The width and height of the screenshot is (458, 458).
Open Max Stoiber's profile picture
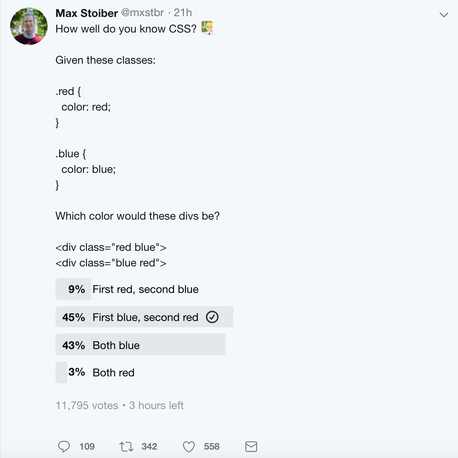coord(29,26)
